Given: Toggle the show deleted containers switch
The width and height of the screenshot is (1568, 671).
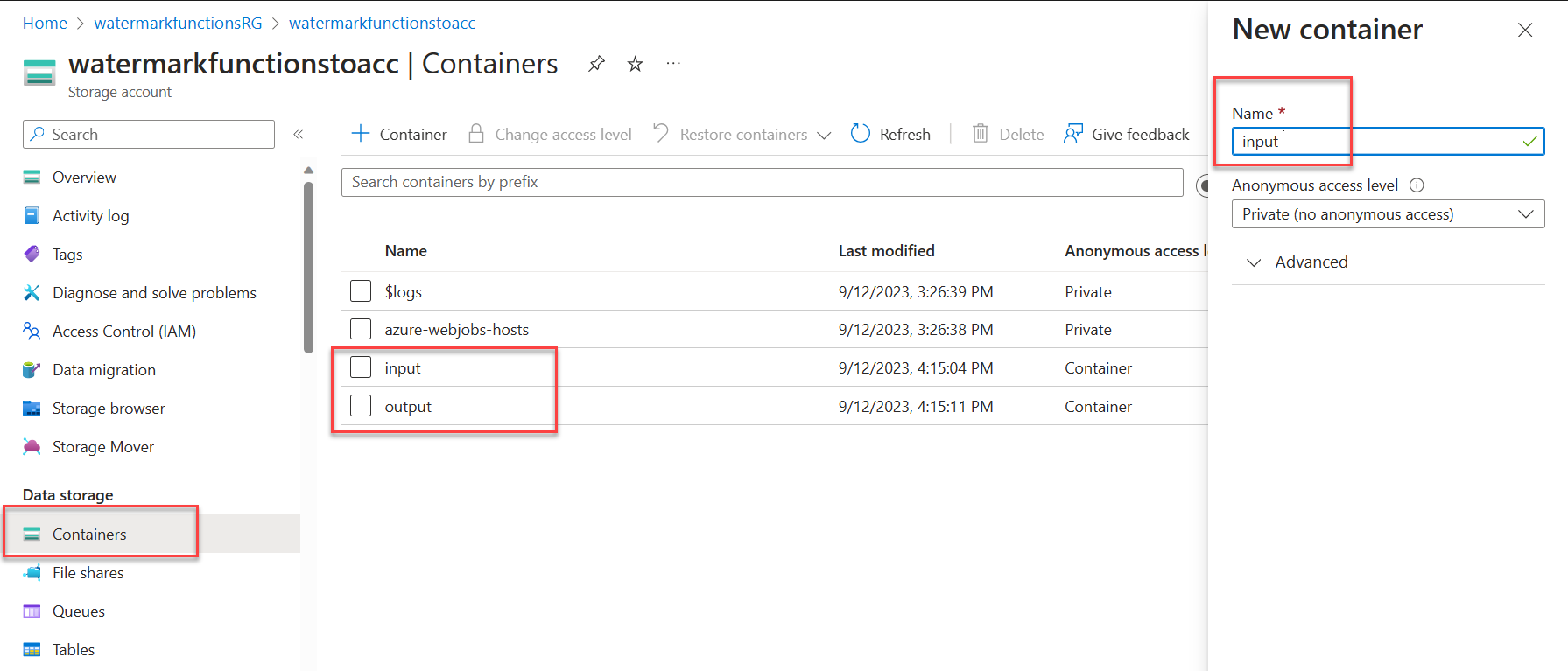Looking at the screenshot, I should click(1202, 185).
